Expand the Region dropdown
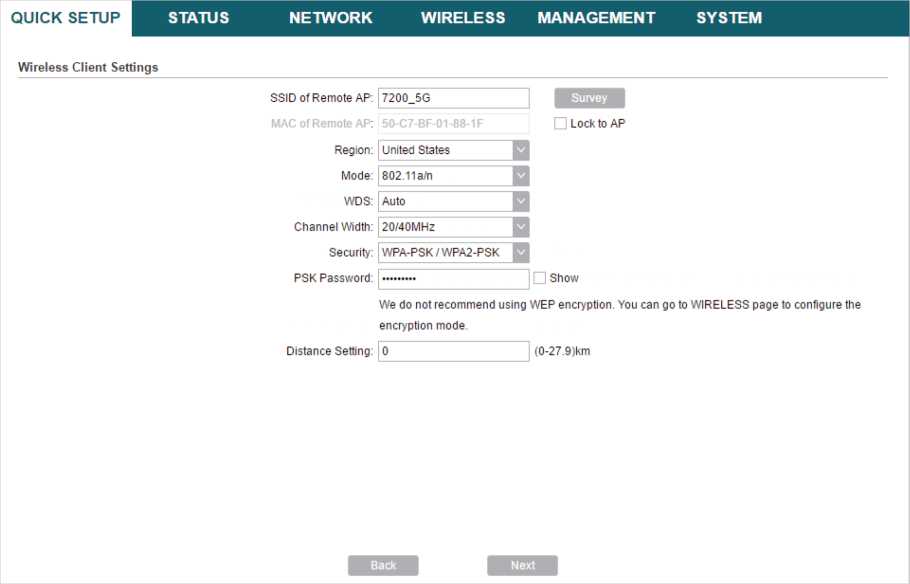Viewport: 910px width, 584px height. (453, 150)
